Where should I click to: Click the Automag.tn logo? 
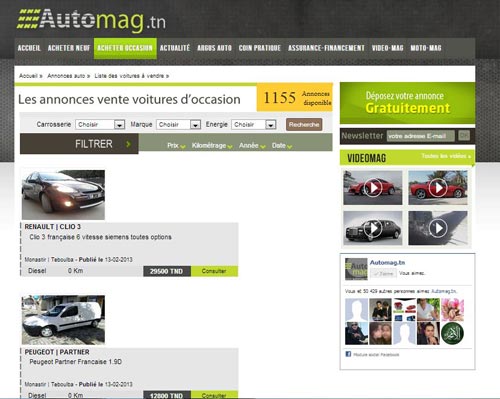pos(91,20)
